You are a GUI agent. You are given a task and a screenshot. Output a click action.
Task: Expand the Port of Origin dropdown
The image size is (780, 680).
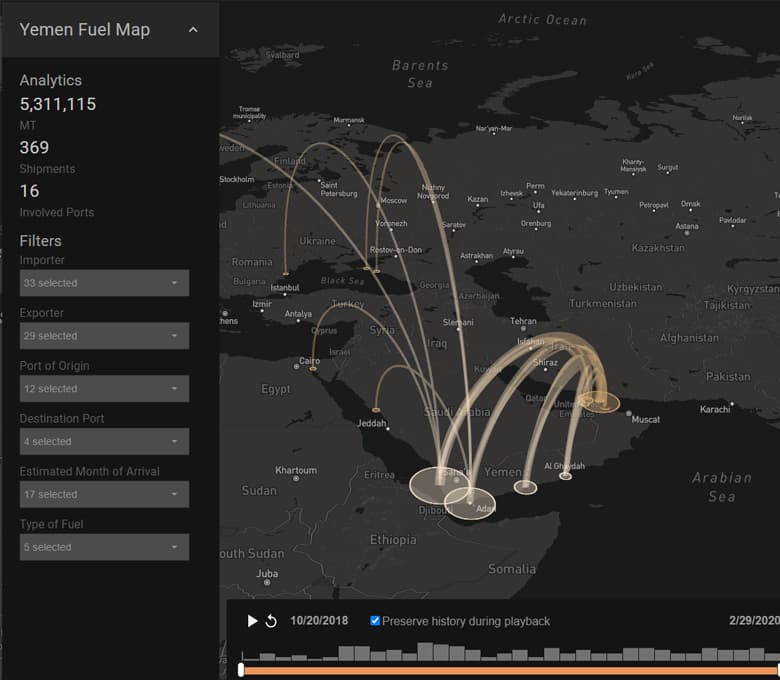[104, 389]
